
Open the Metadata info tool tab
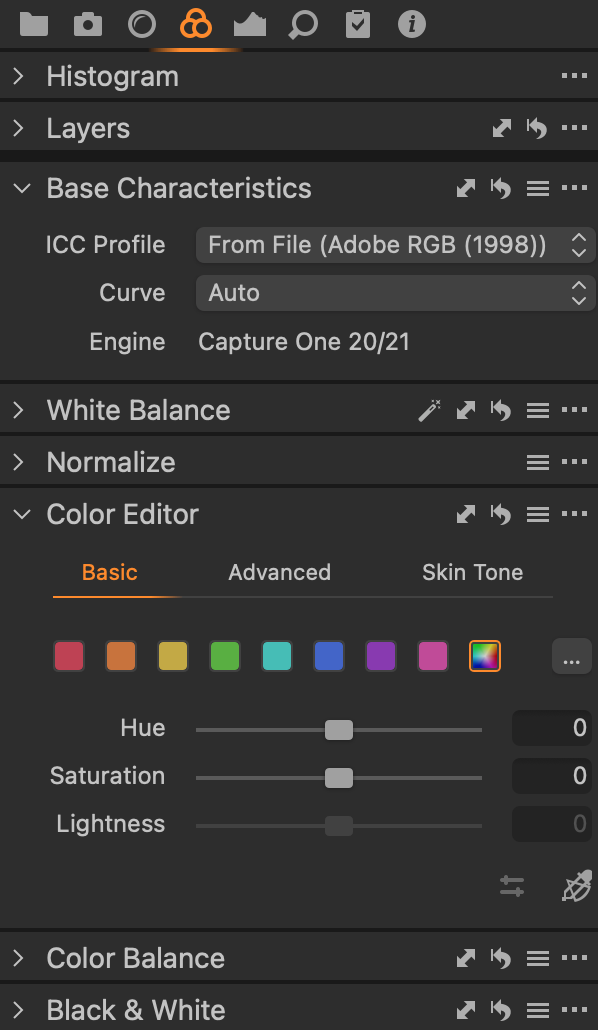pos(412,24)
